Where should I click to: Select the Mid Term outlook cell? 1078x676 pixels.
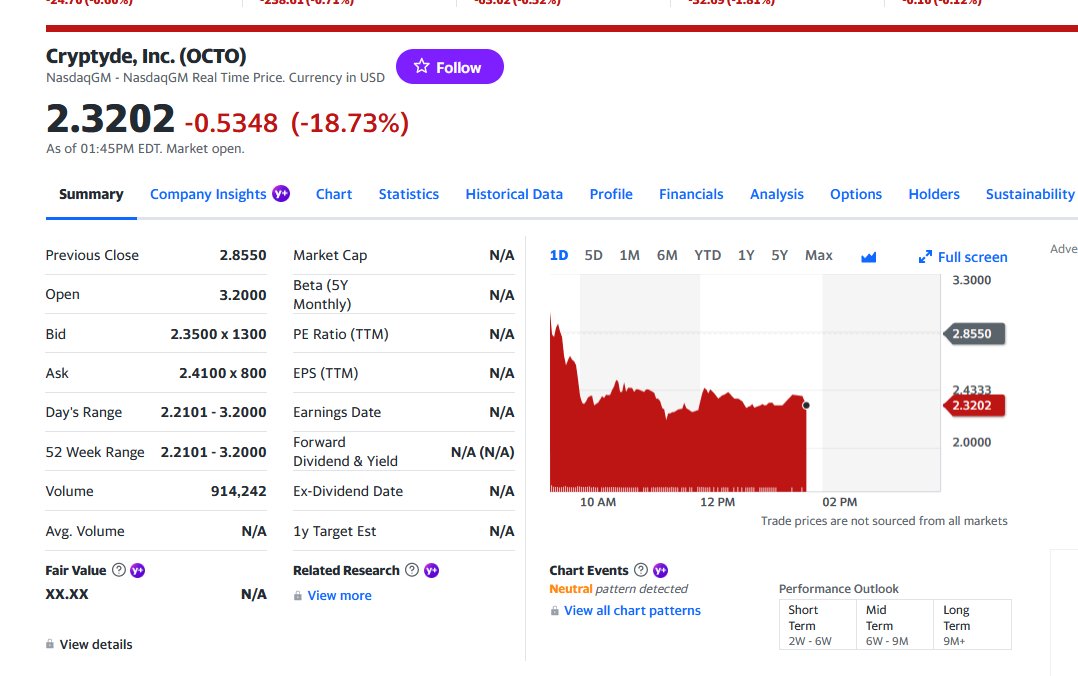point(895,624)
